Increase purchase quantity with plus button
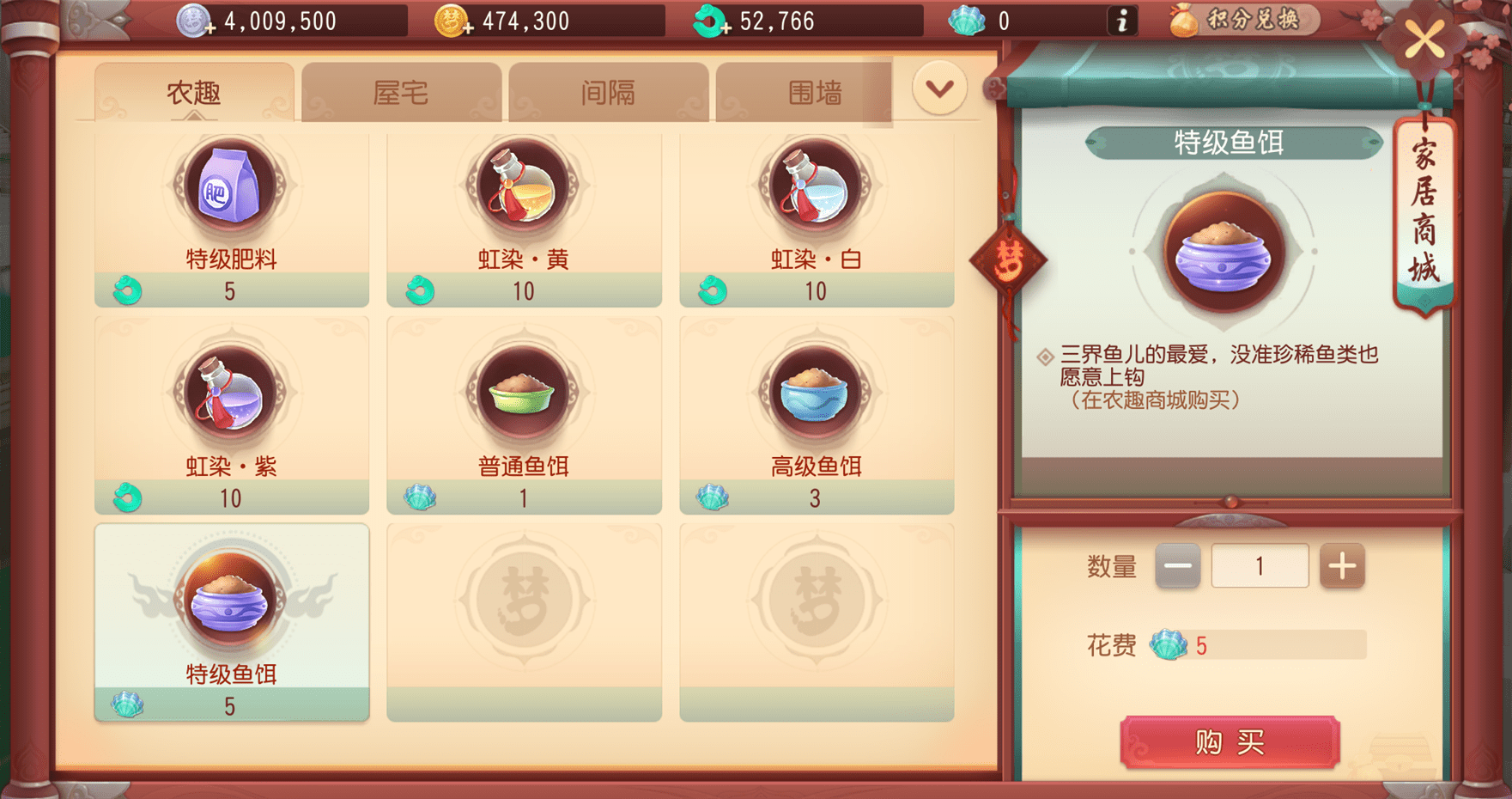The height and width of the screenshot is (799, 1512). (1342, 566)
